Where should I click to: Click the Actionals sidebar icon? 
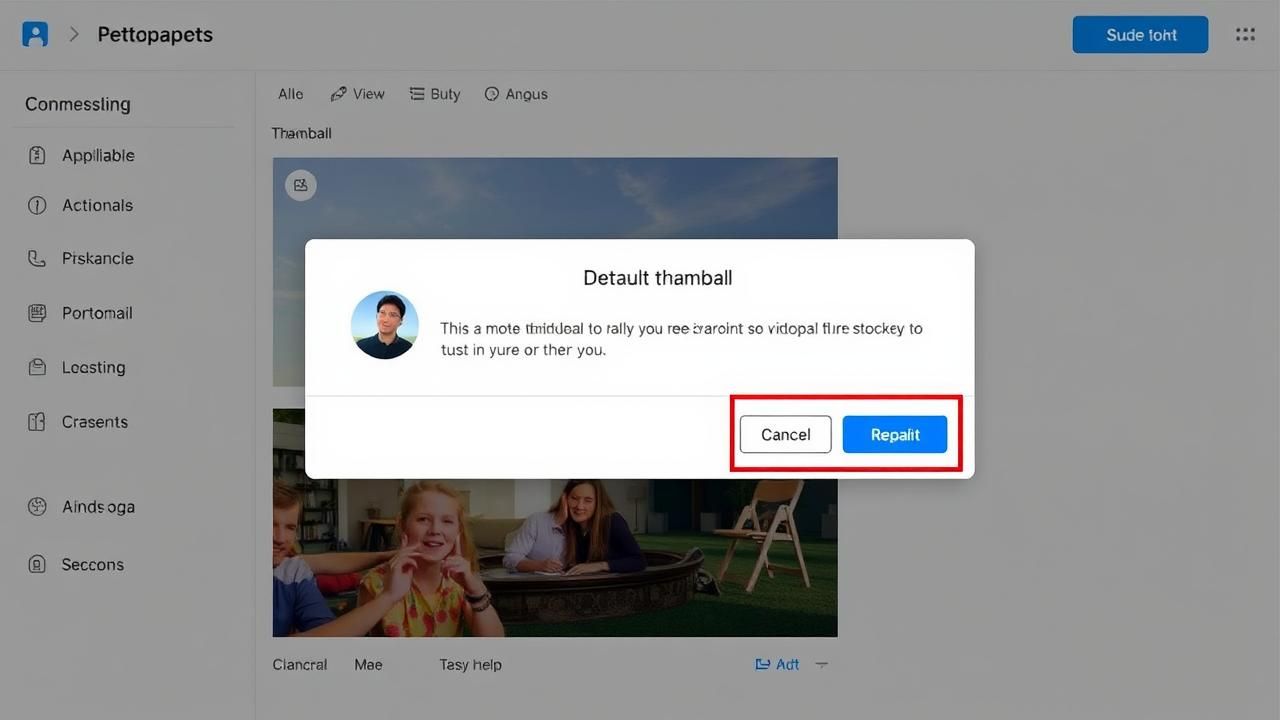(x=37, y=205)
